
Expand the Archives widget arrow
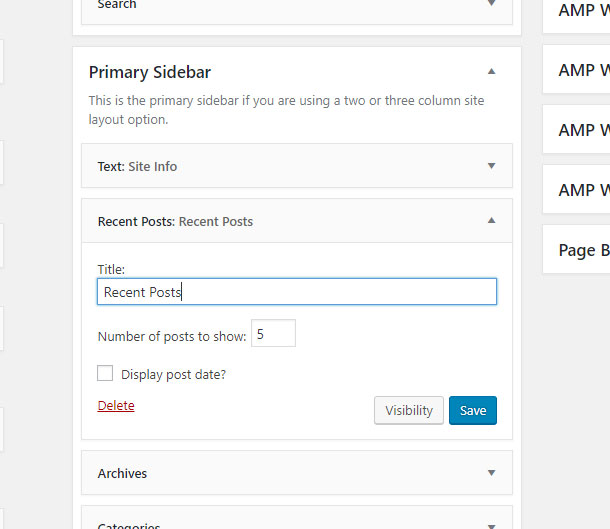(x=491, y=473)
